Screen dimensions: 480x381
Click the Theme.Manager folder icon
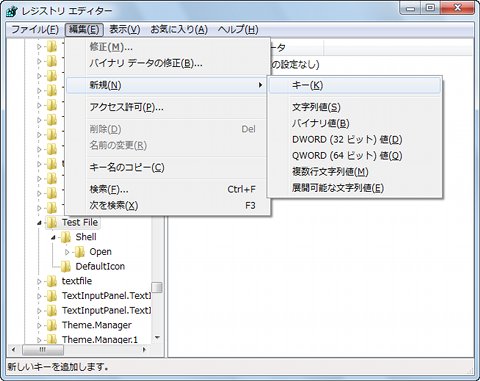tap(52, 325)
